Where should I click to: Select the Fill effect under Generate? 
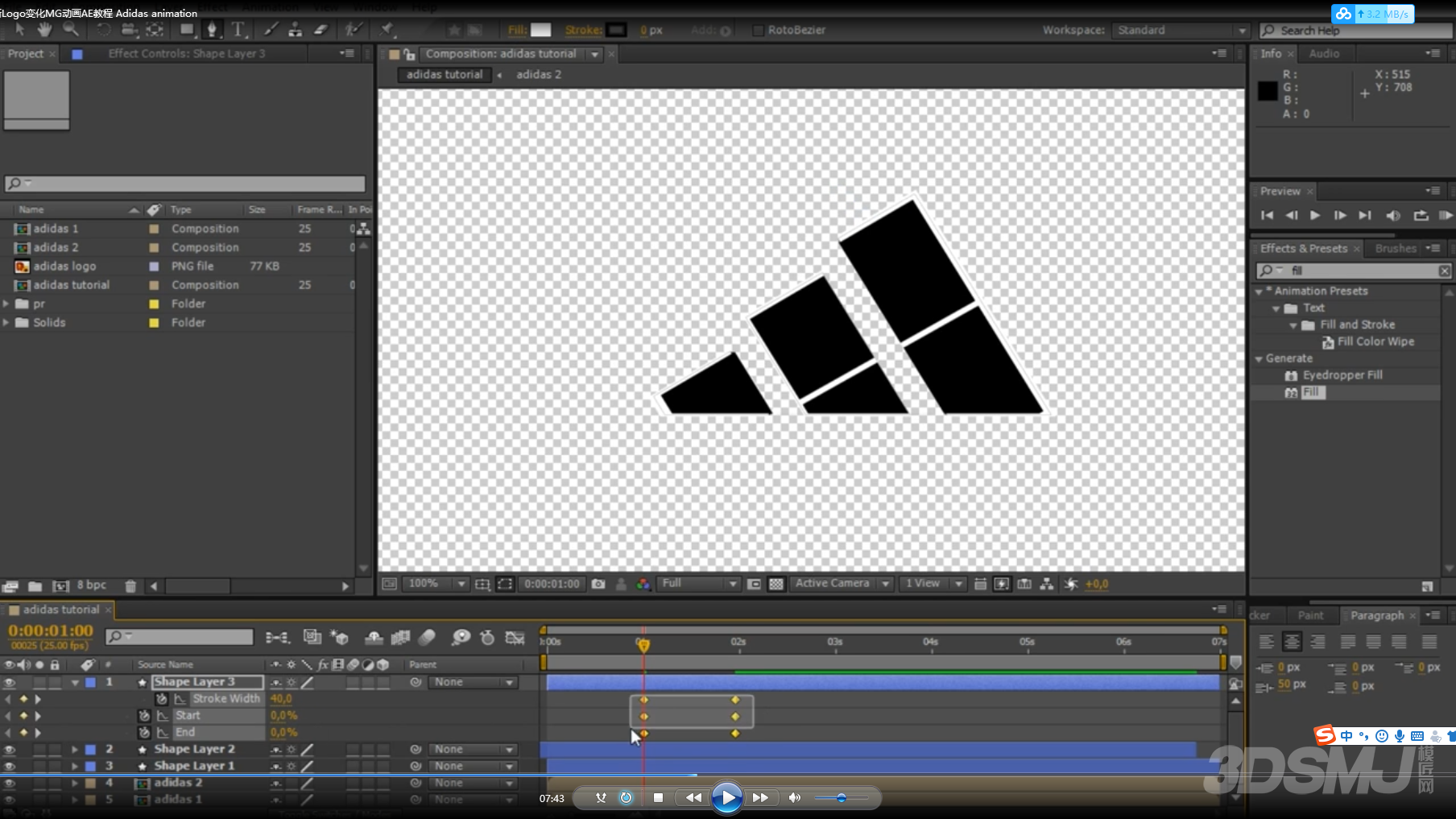tap(1312, 392)
